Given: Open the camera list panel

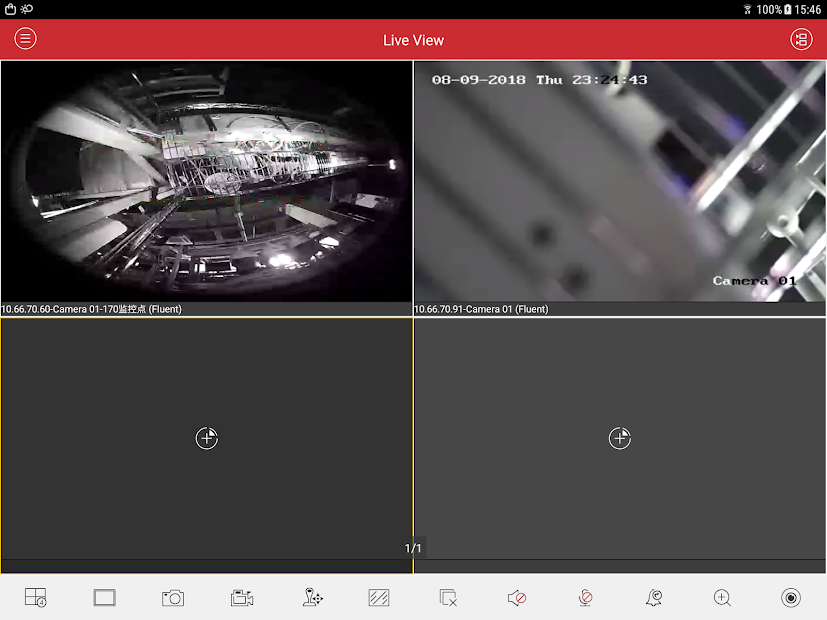Looking at the screenshot, I should pos(802,38).
